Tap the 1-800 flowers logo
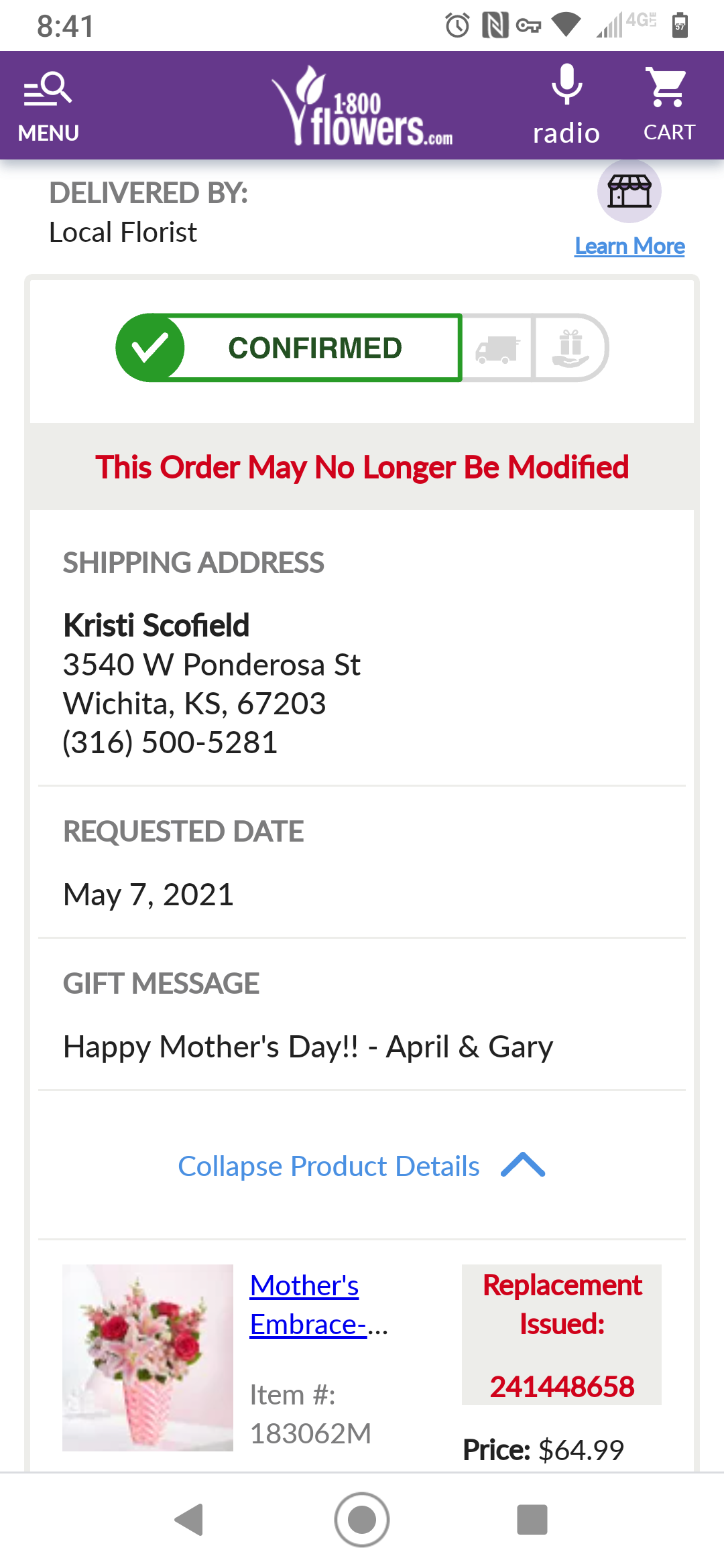 (362, 107)
